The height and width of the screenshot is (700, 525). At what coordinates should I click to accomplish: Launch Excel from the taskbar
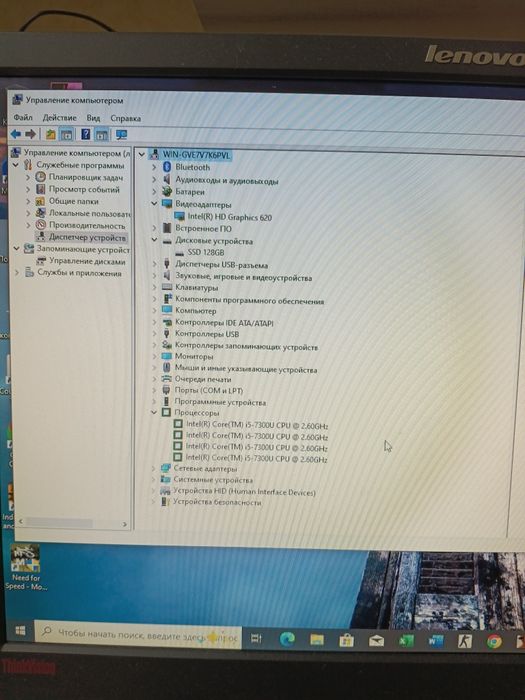pos(406,642)
